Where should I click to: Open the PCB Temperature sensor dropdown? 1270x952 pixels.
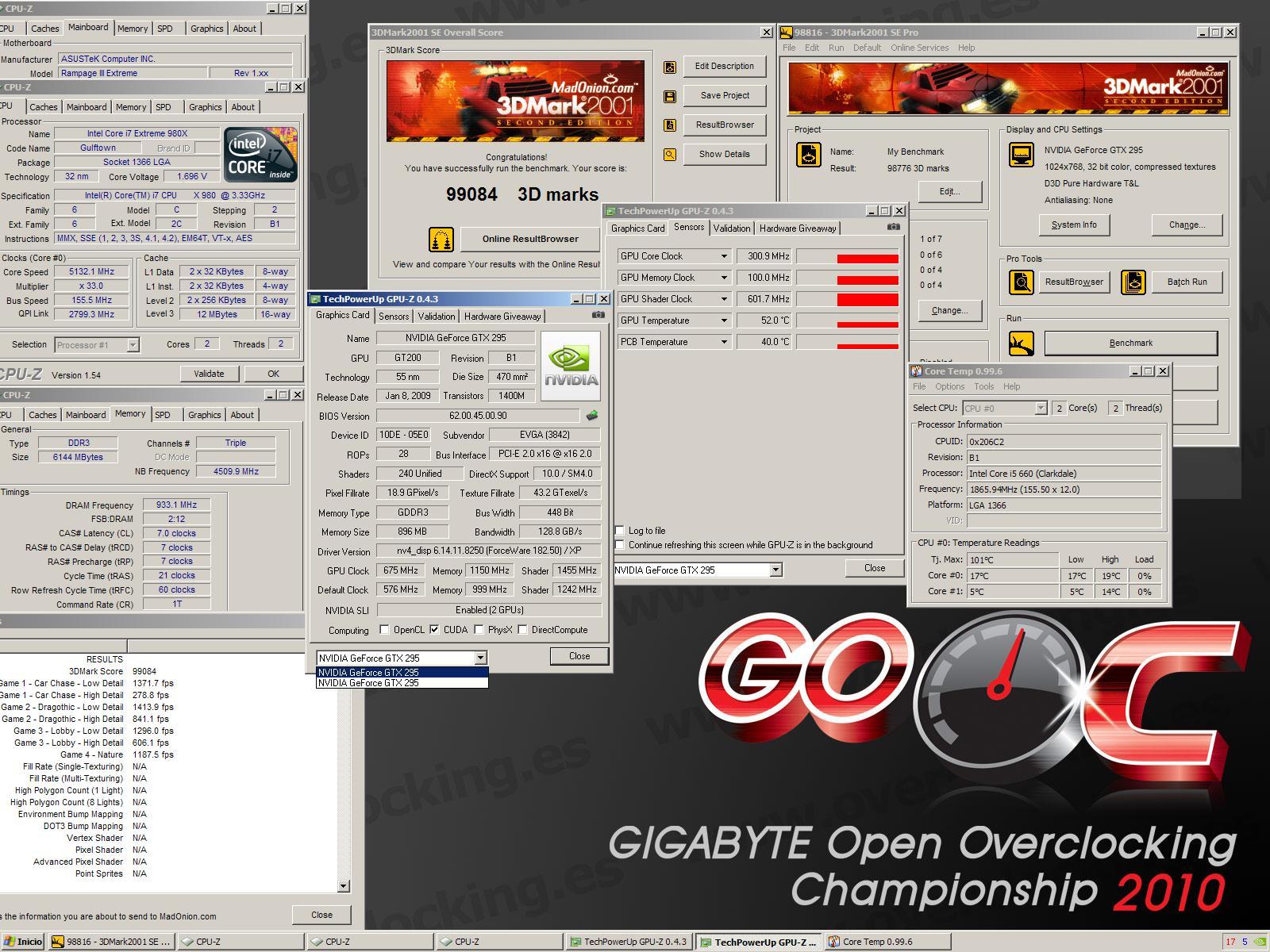tap(724, 342)
